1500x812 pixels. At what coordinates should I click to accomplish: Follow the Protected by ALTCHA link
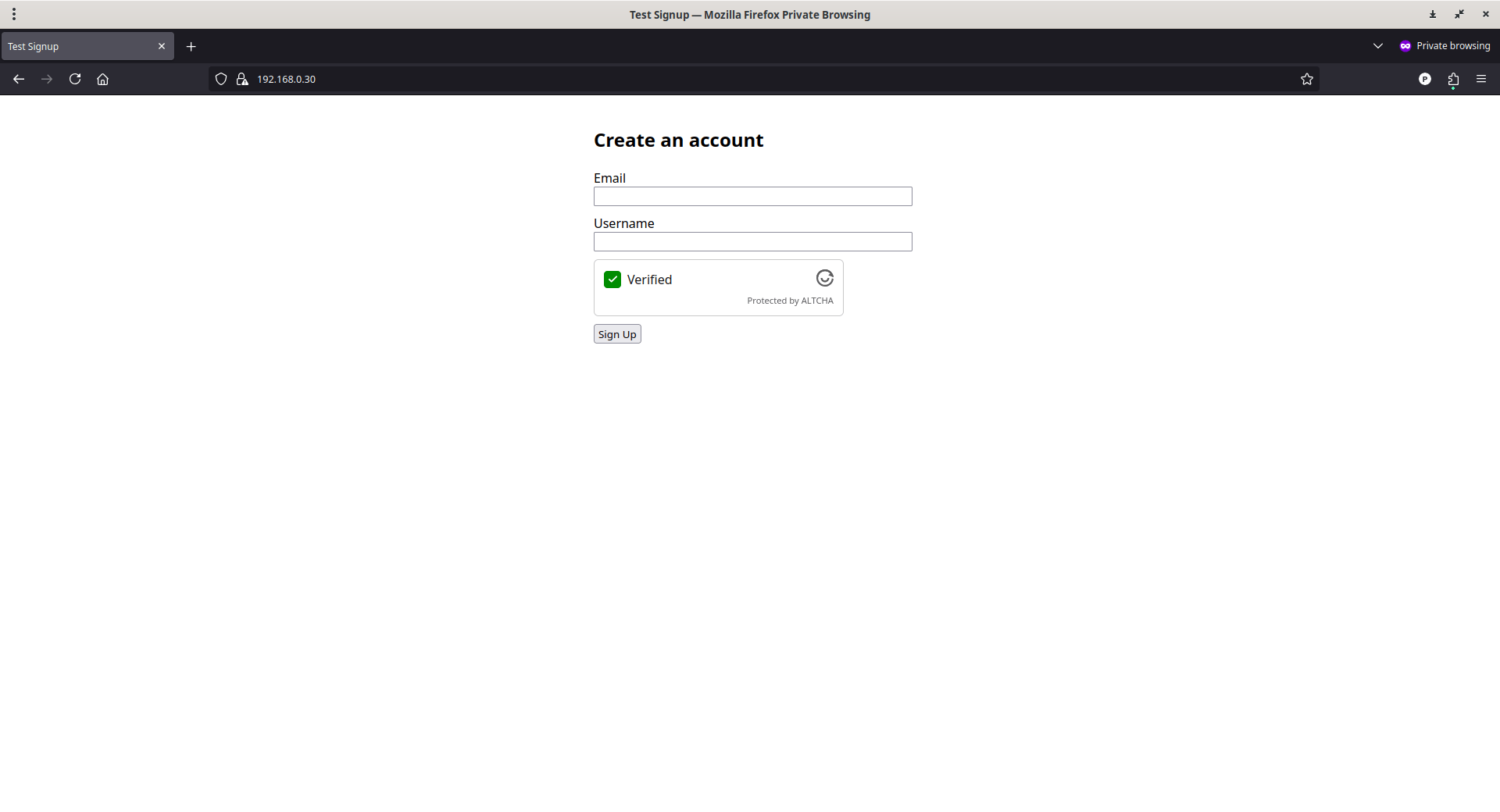tap(790, 301)
